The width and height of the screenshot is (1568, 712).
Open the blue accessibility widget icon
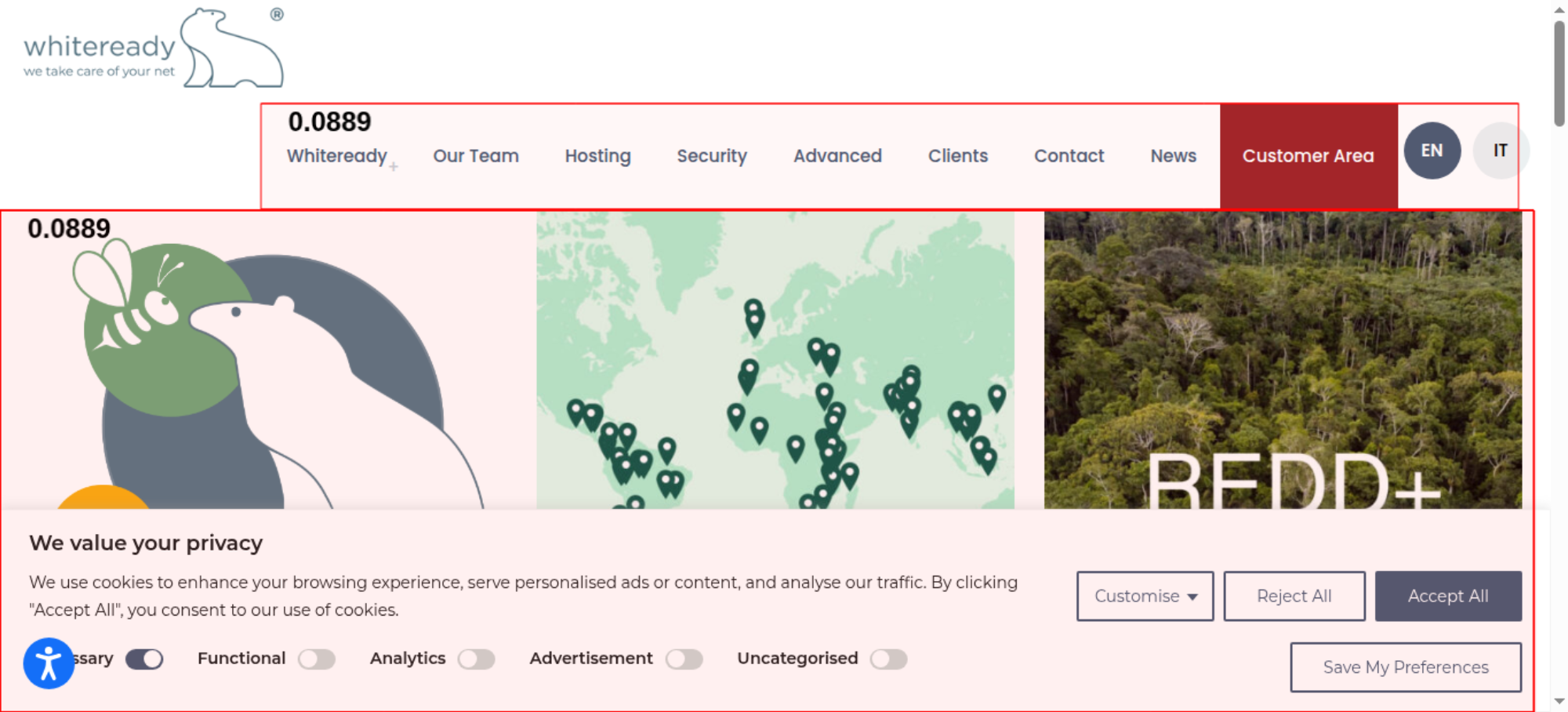point(49,663)
